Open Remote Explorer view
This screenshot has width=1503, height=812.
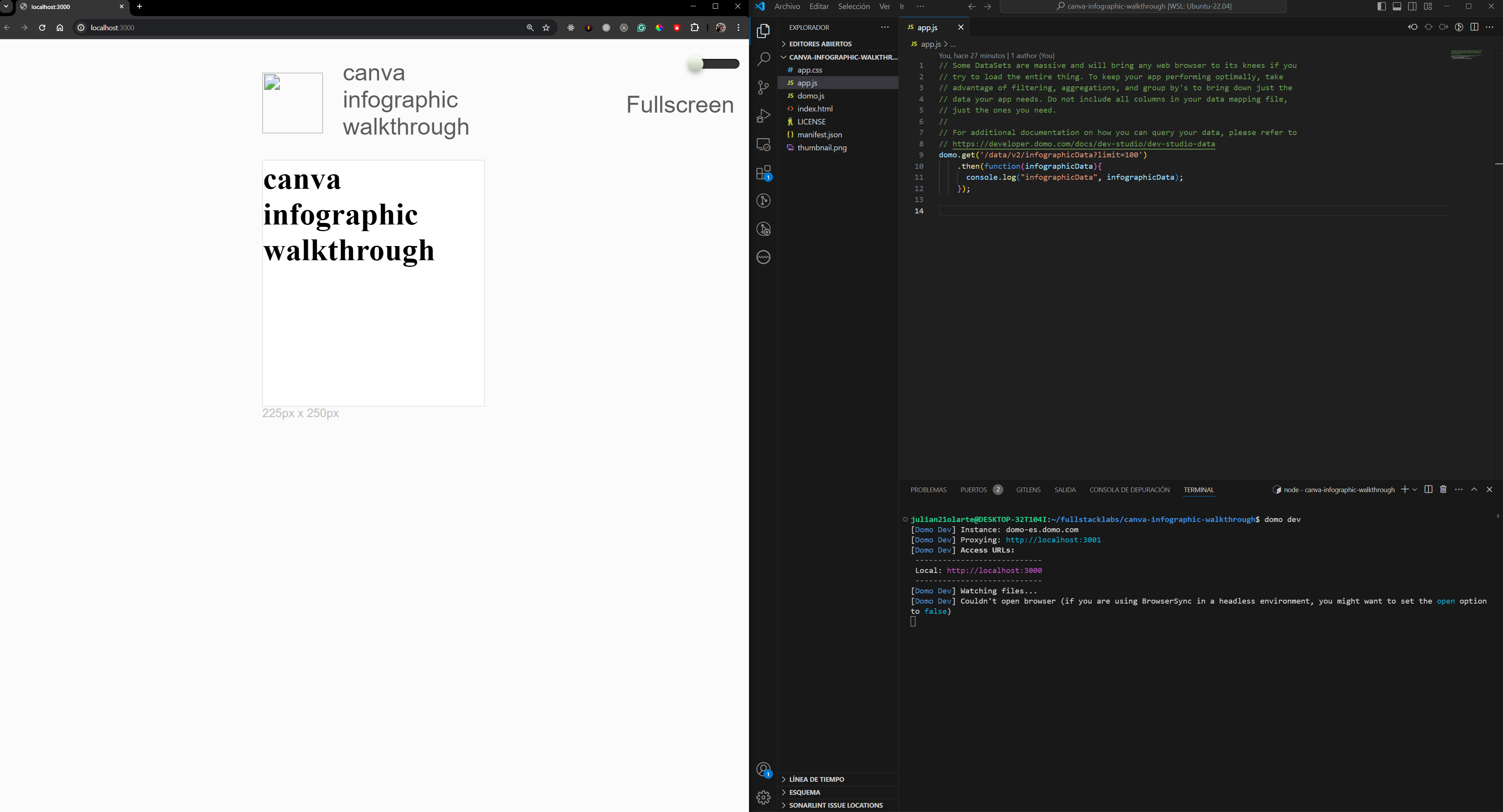pos(763,144)
